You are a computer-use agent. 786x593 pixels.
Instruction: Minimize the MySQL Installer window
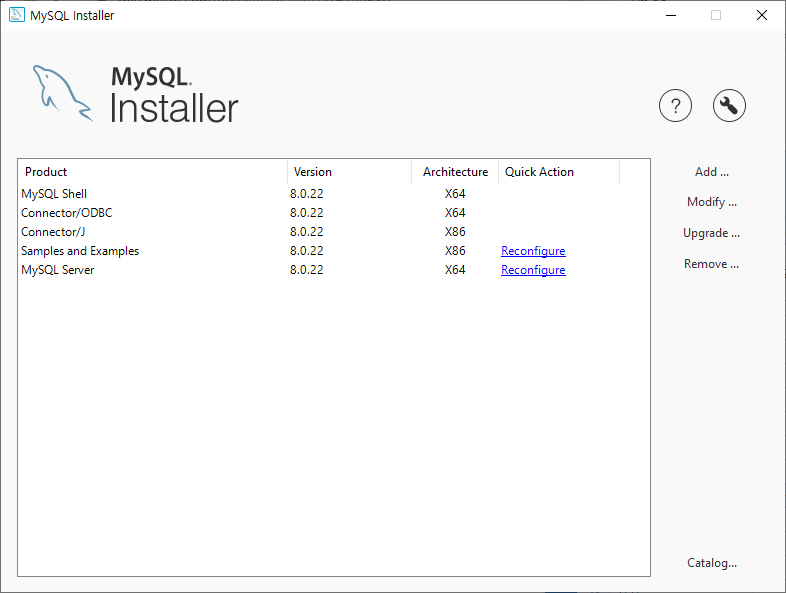point(671,15)
